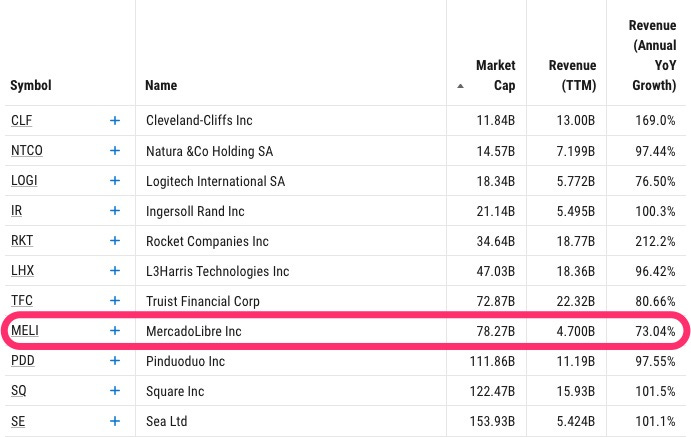691x437 pixels.
Task: Select Ingersoll Rand Inc name
Action: tap(195, 211)
